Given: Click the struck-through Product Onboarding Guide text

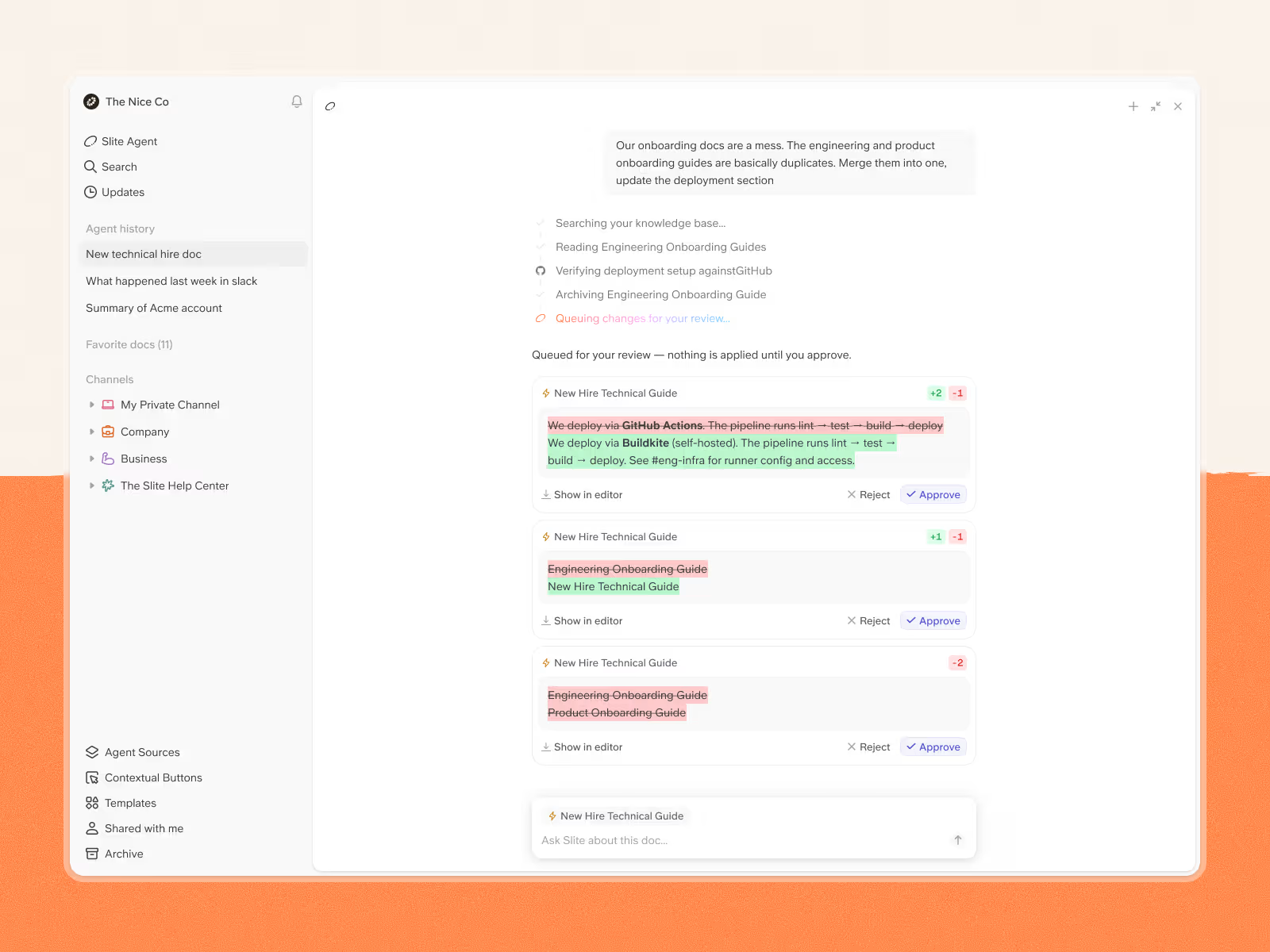Looking at the screenshot, I should coord(617,712).
